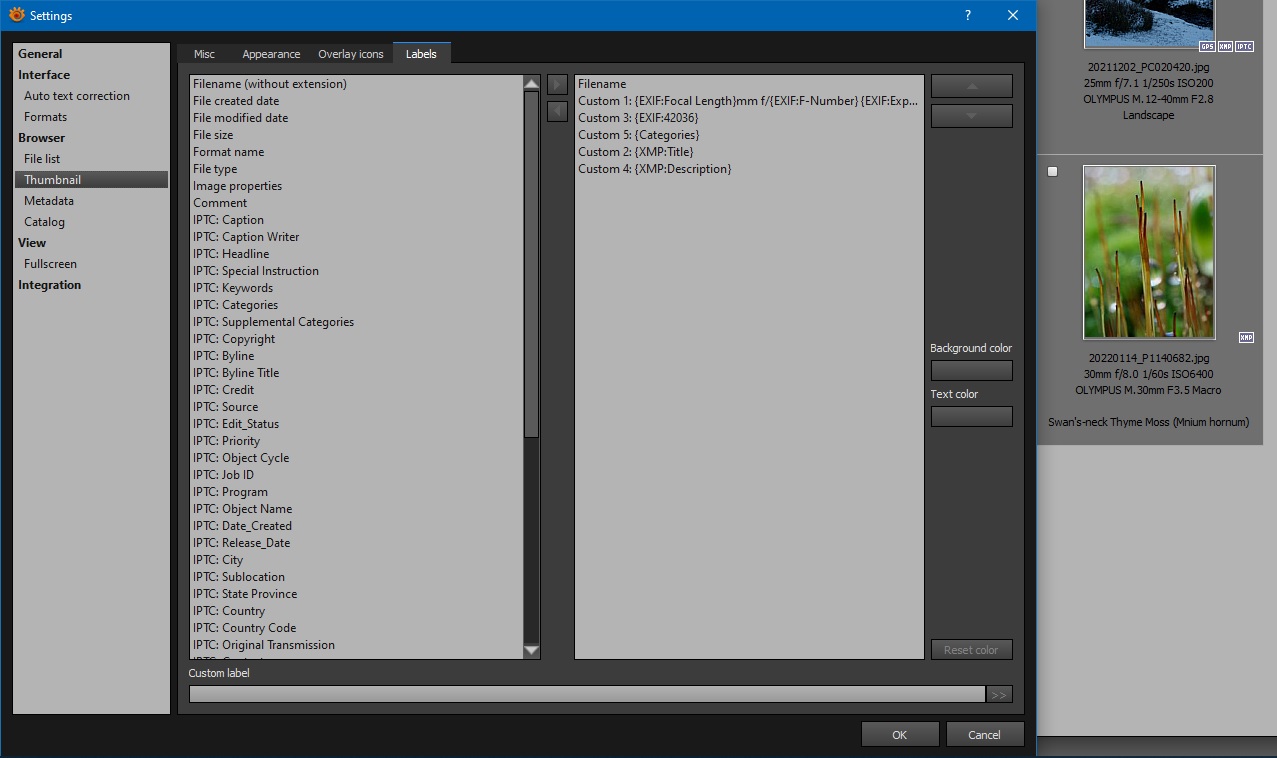Open the Fullscreen settings page
The width and height of the screenshot is (1277, 758).
coord(50,264)
